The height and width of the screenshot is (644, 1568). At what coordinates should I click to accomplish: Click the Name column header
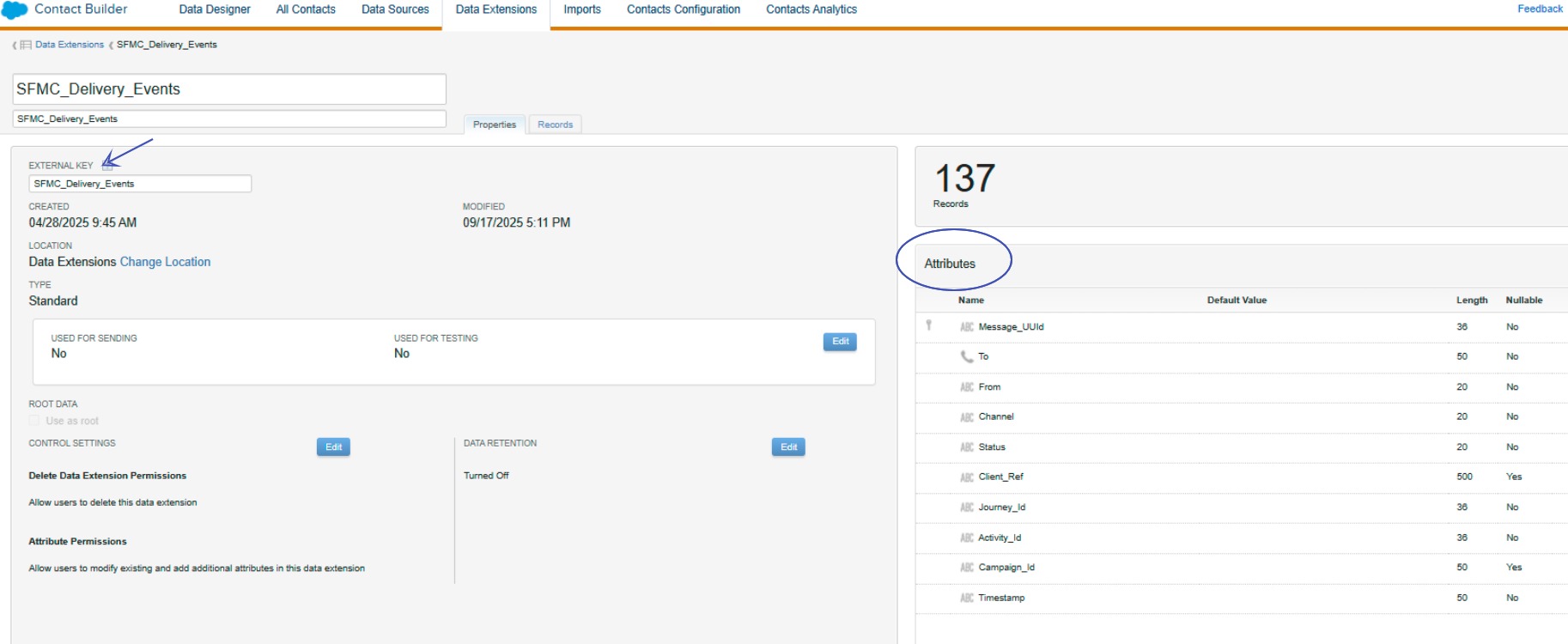click(x=971, y=301)
